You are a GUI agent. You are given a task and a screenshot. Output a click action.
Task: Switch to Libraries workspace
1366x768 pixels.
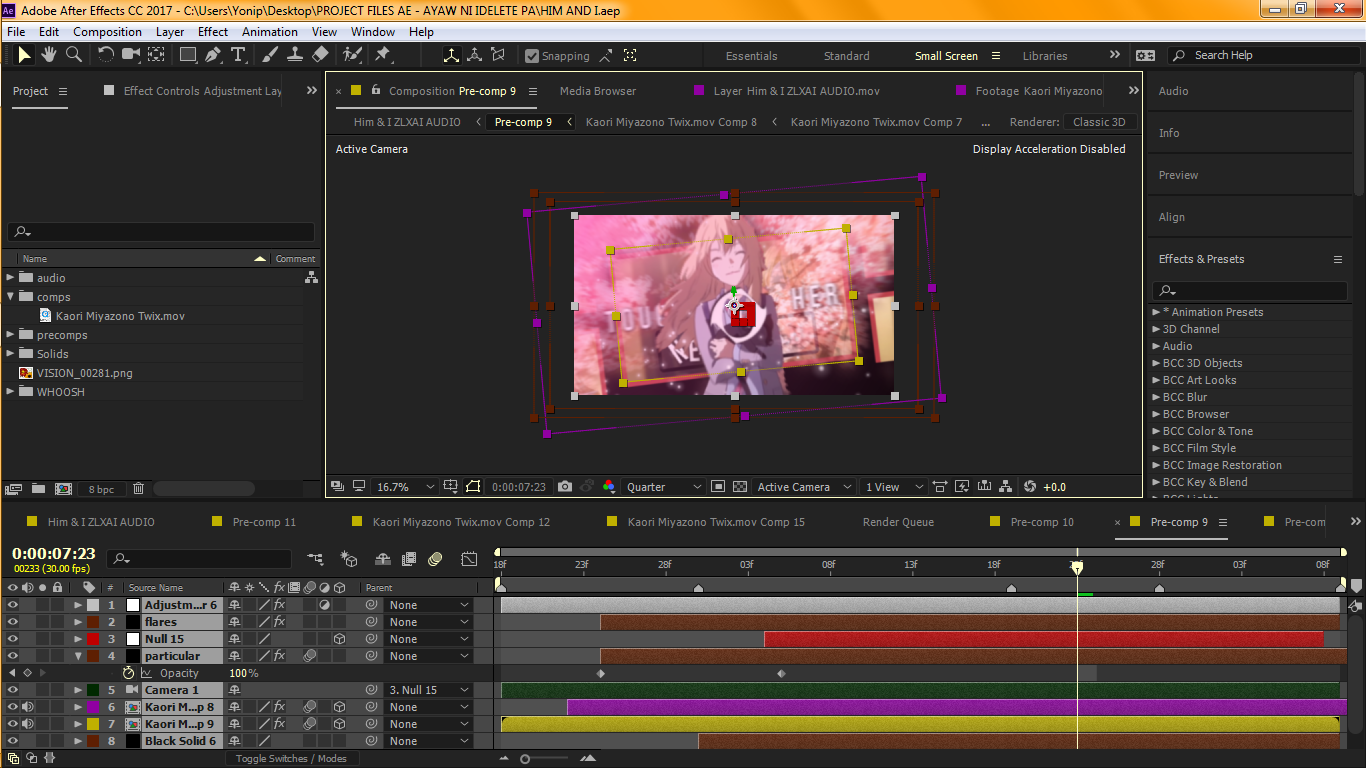tap(1045, 56)
